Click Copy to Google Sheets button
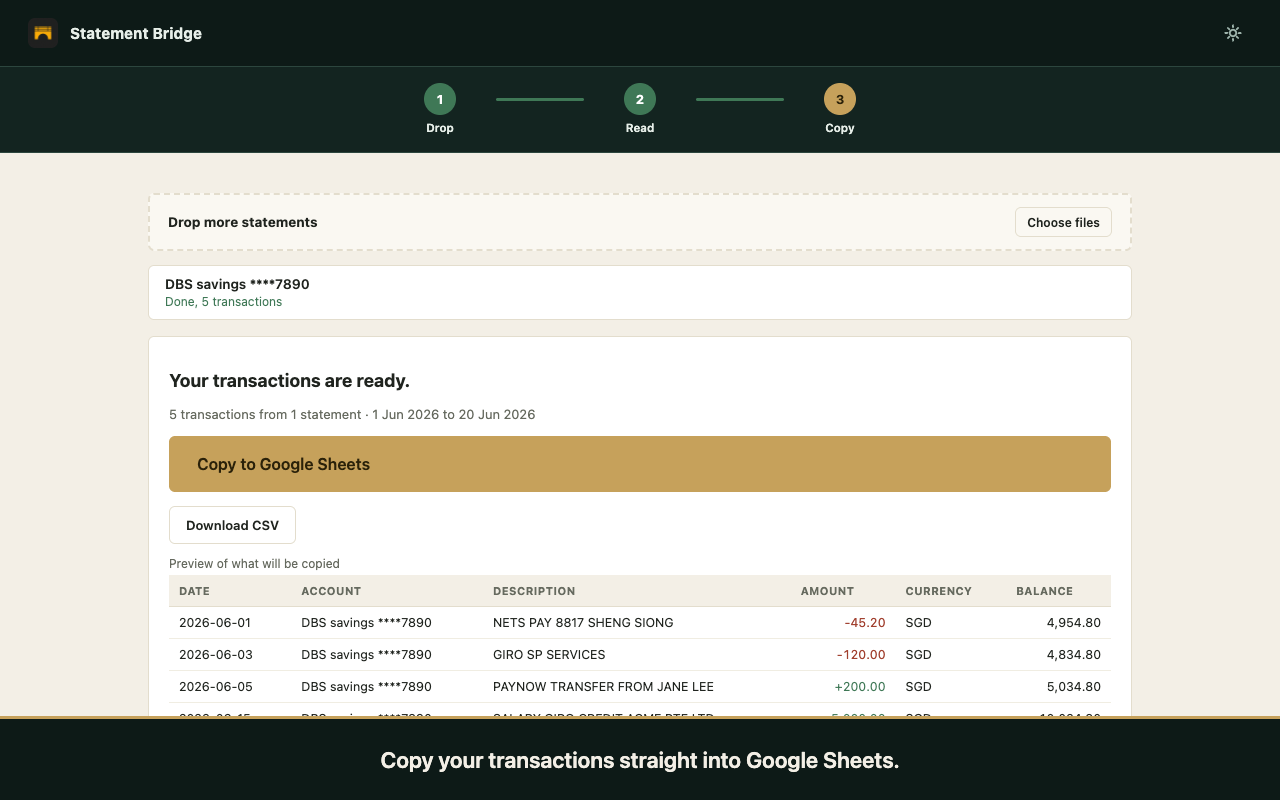This screenshot has height=800, width=1280. pyautogui.click(x=640, y=464)
